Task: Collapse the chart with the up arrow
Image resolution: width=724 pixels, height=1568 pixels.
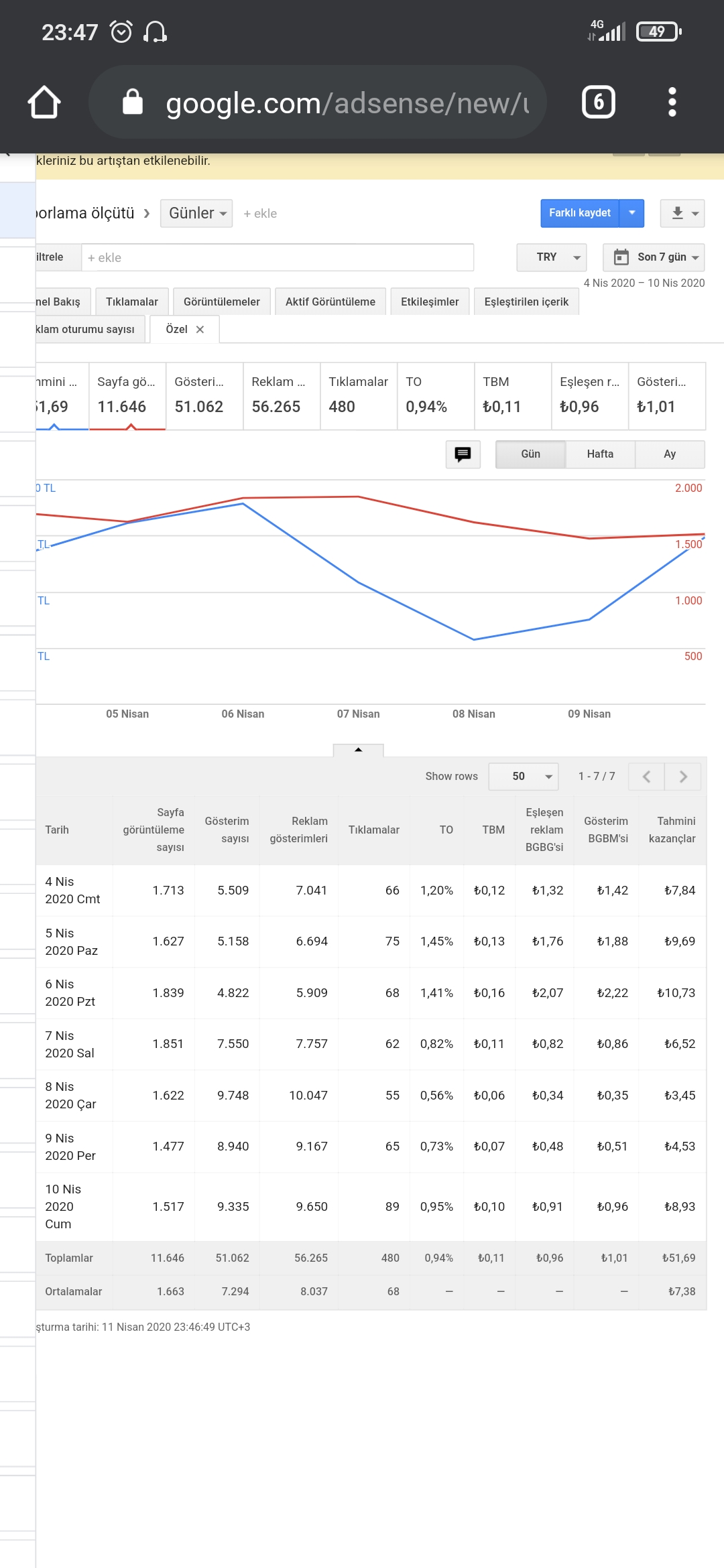Action: [359, 750]
